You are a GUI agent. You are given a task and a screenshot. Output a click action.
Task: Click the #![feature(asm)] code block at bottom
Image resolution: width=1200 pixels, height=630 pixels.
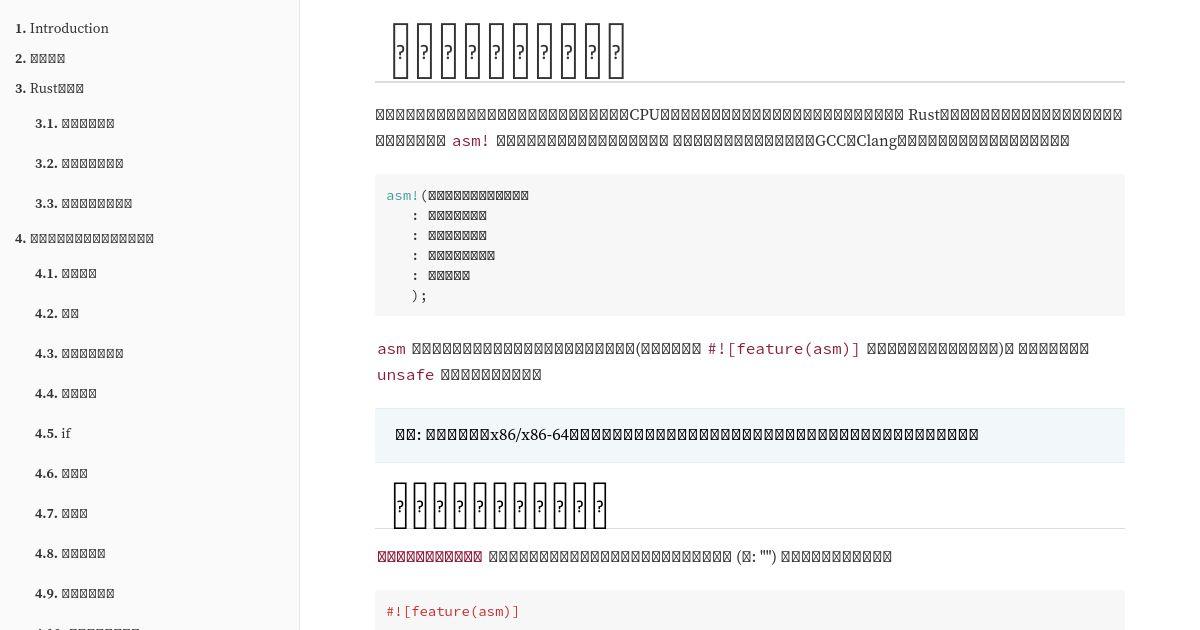(x=750, y=610)
